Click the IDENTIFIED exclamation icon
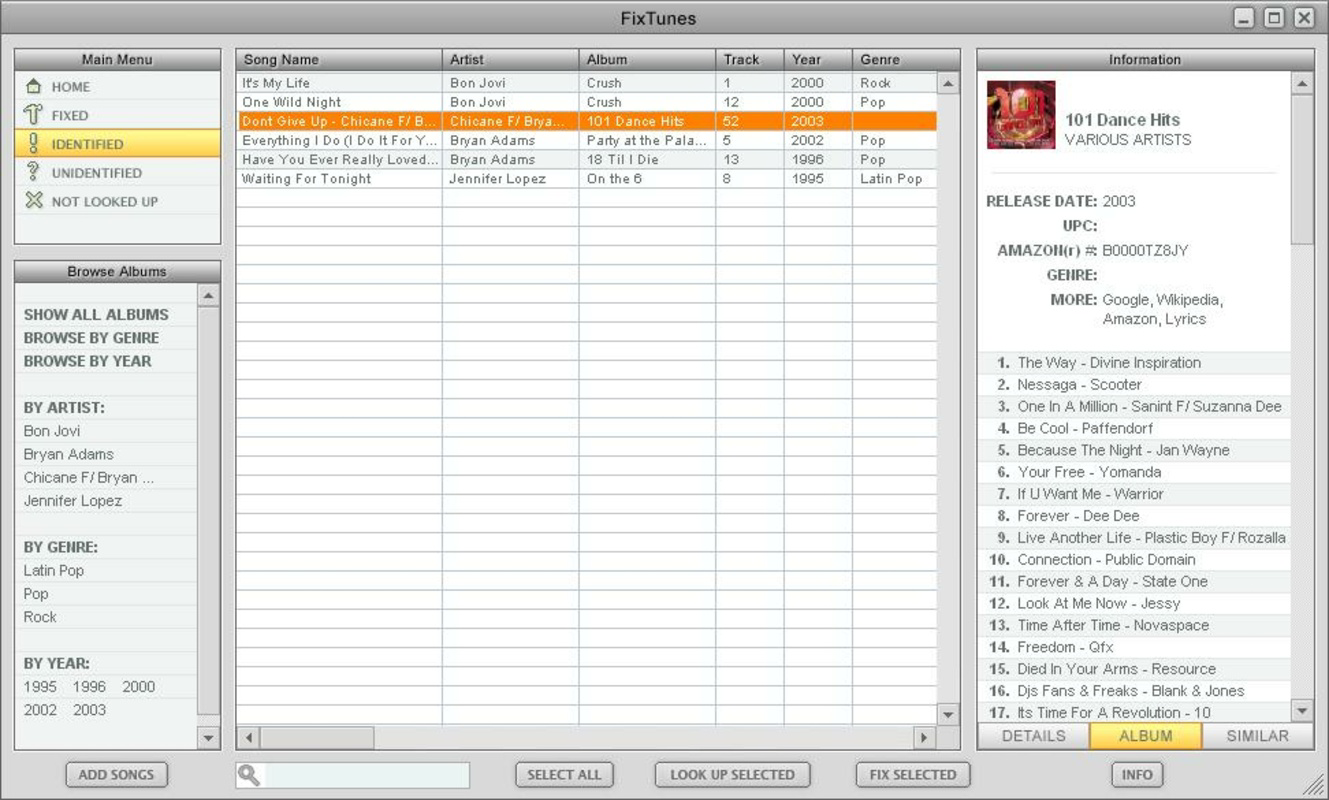Image resolution: width=1329 pixels, height=800 pixels. point(34,144)
